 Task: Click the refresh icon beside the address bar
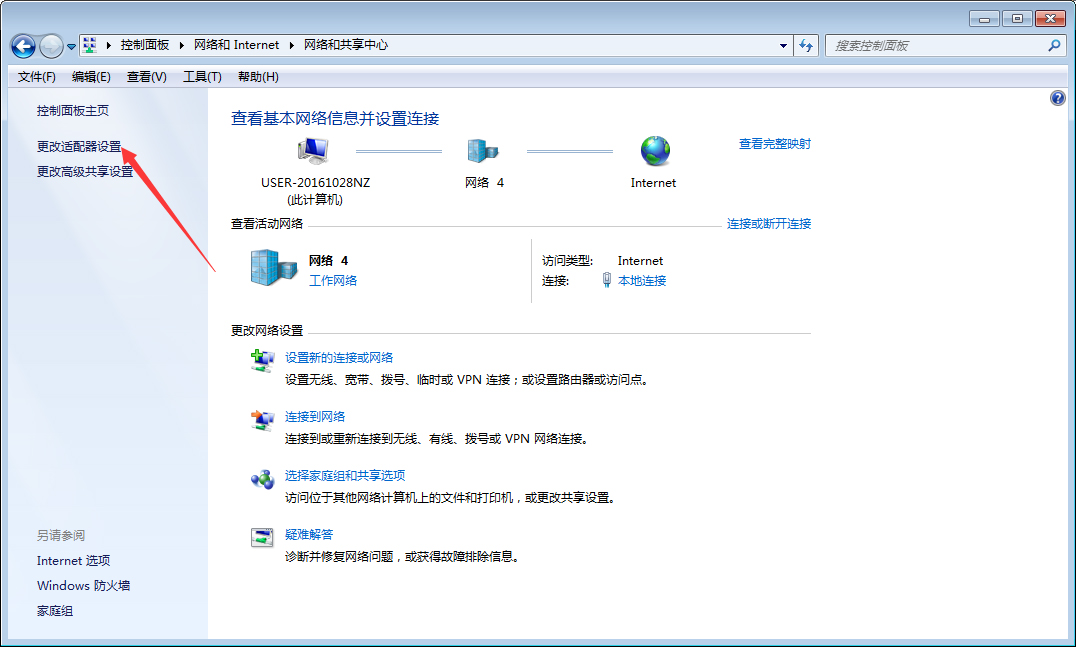pyautogui.click(x=806, y=45)
